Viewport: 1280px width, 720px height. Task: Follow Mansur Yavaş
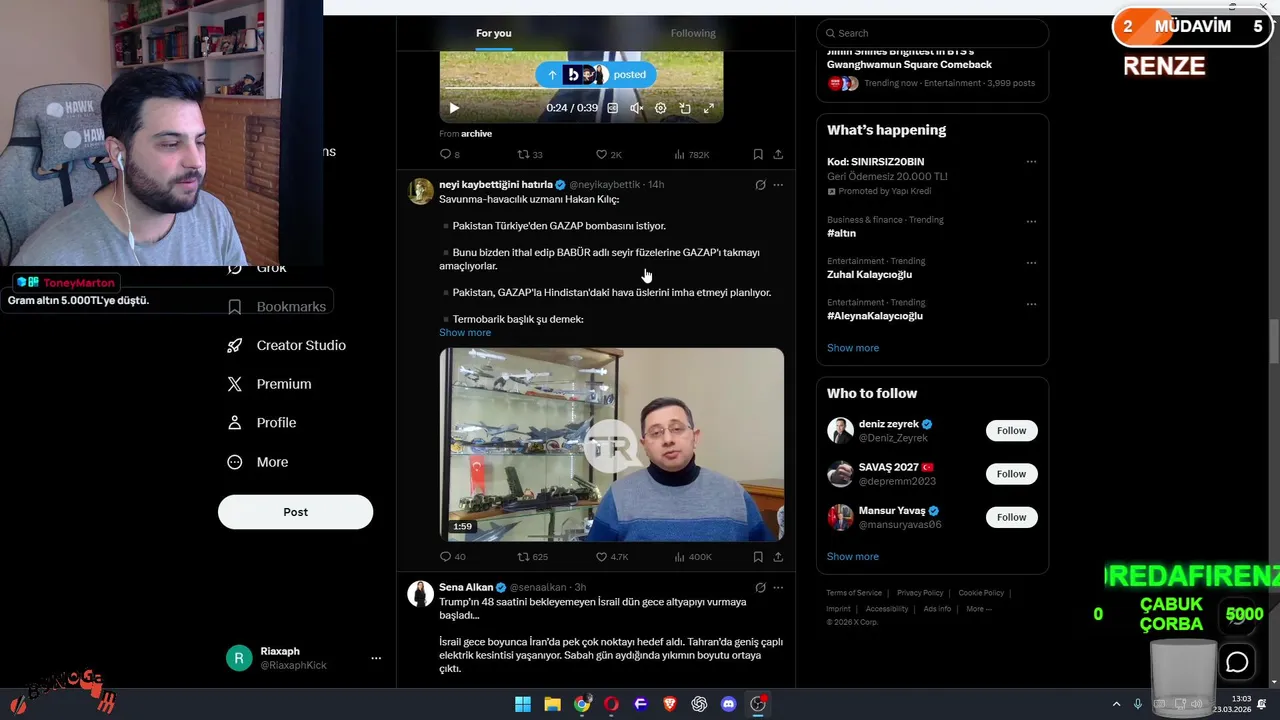(x=1011, y=517)
